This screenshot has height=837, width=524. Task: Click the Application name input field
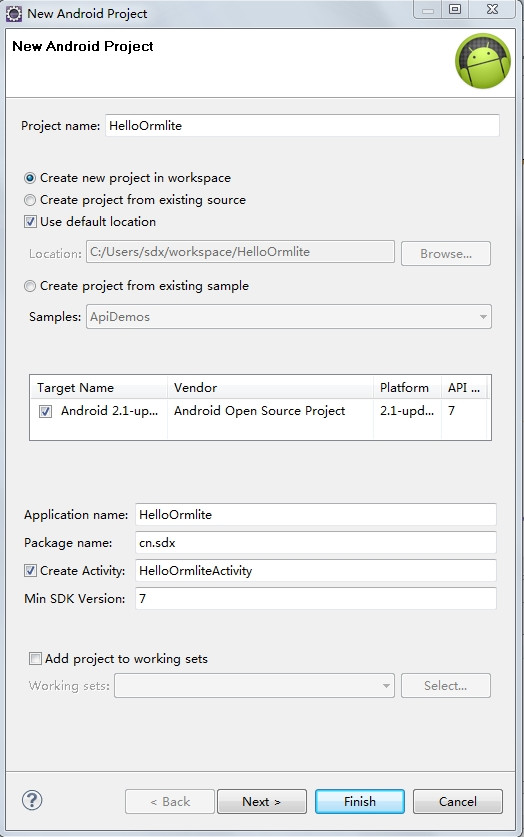(316, 515)
